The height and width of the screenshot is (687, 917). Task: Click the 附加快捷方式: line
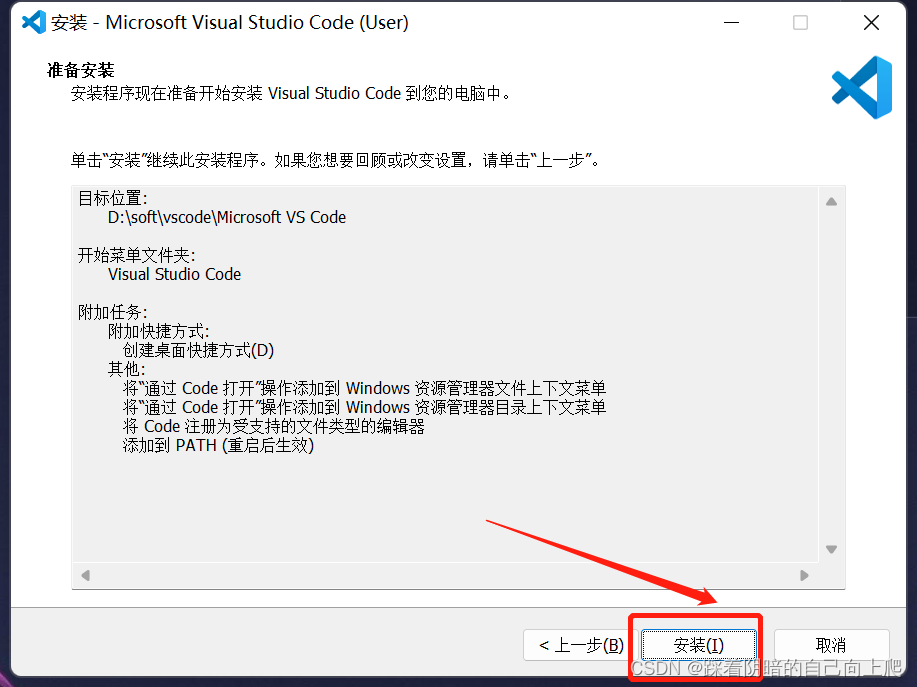[158, 332]
